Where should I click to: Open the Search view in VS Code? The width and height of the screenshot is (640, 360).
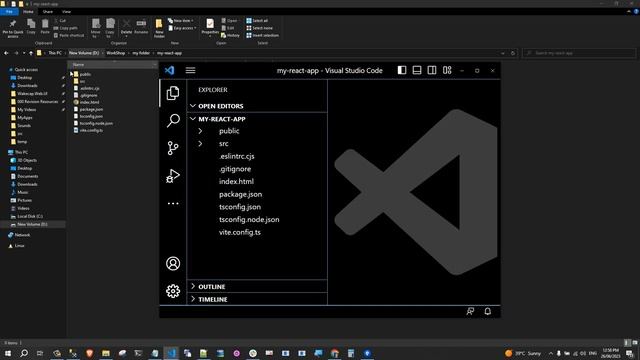click(173, 120)
